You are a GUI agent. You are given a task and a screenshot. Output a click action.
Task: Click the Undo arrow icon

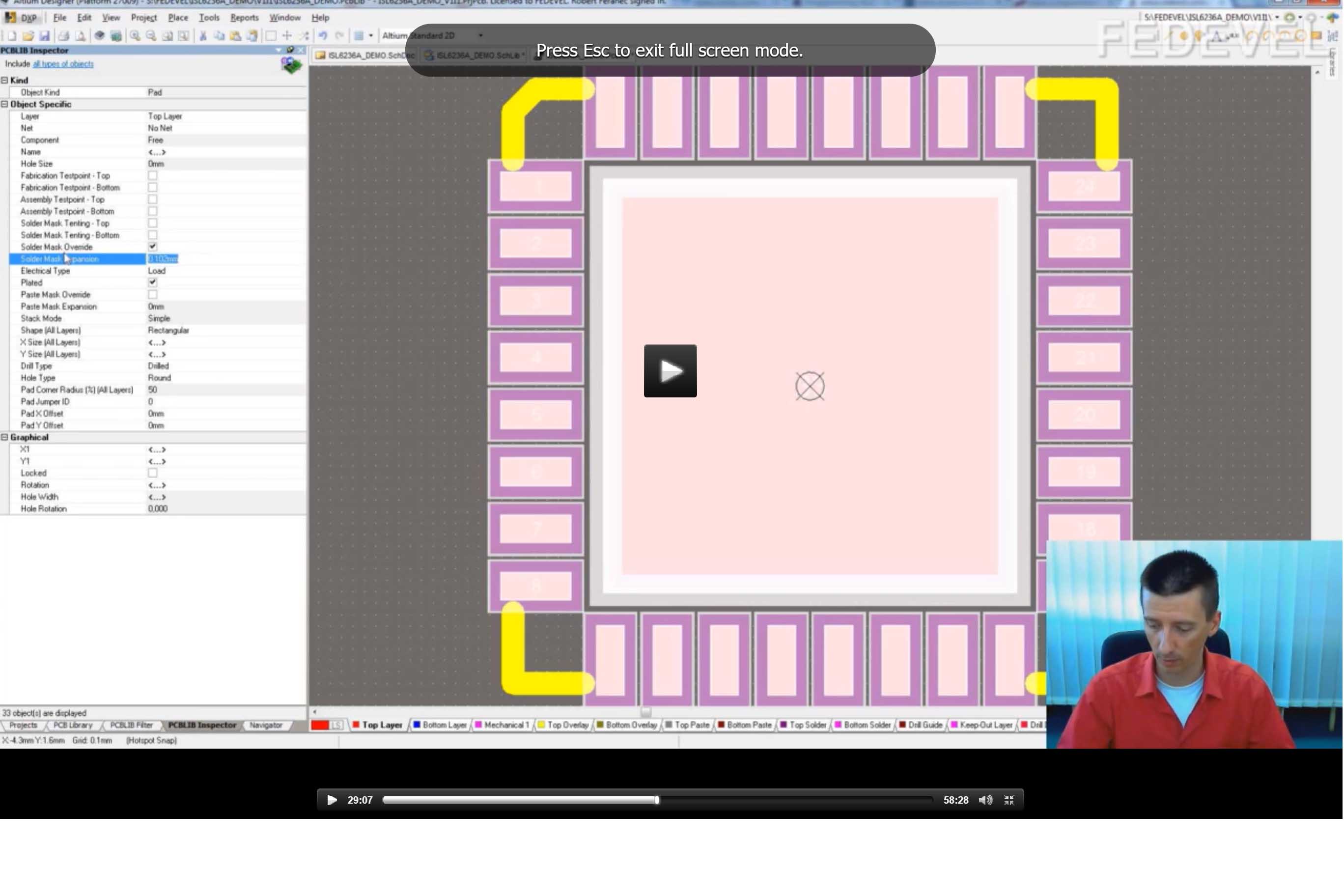[323, 36]
